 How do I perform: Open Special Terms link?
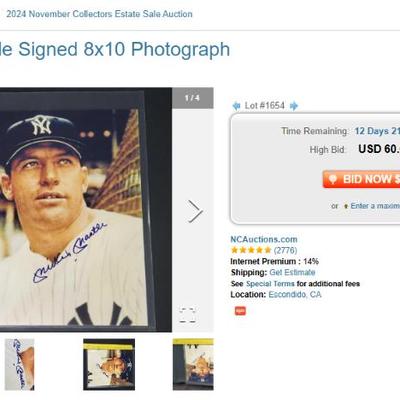coord(270,284)
